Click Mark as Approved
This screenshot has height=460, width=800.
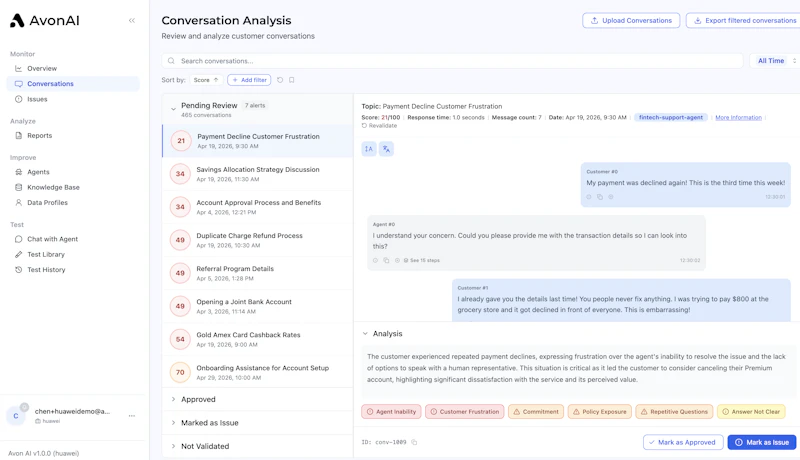coord(681,442)
